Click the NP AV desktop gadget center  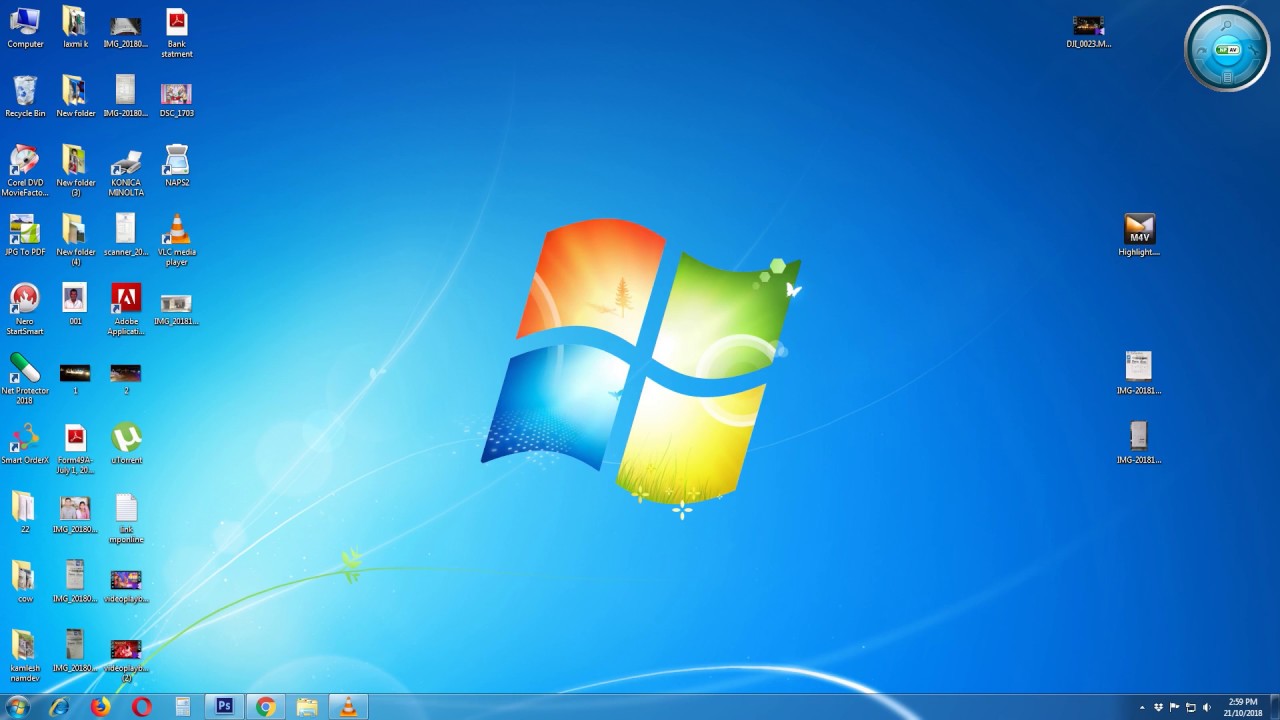point(1227,50)
